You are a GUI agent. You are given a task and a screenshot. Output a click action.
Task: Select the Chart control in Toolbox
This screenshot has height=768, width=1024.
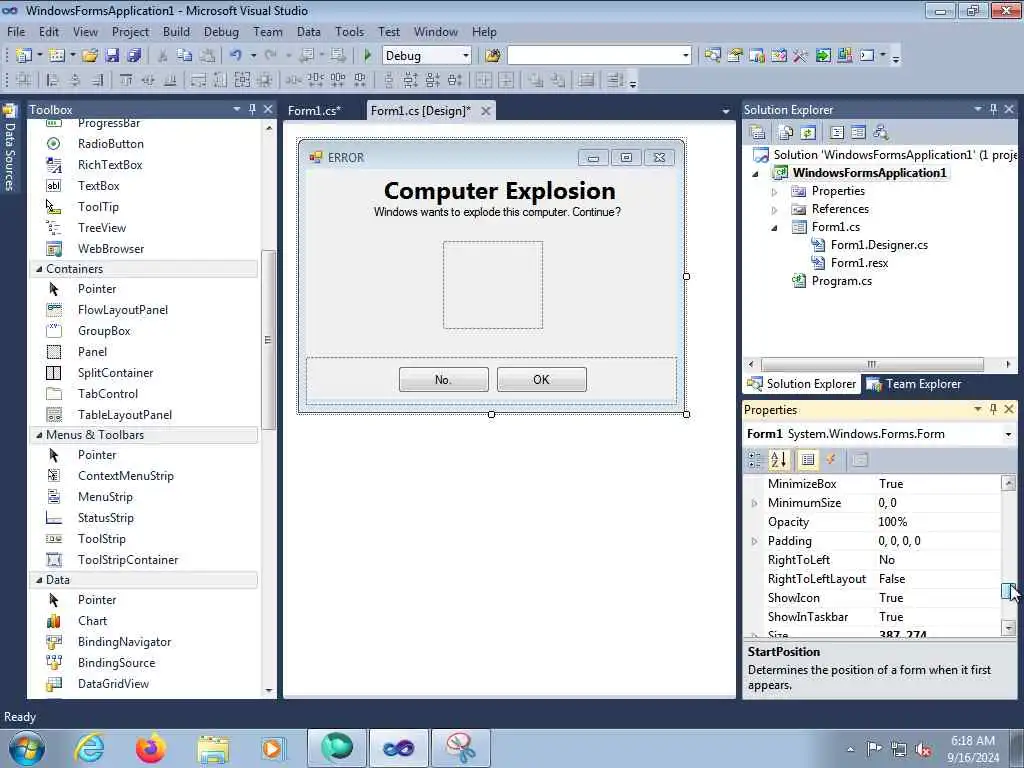(x=92, y=621)
